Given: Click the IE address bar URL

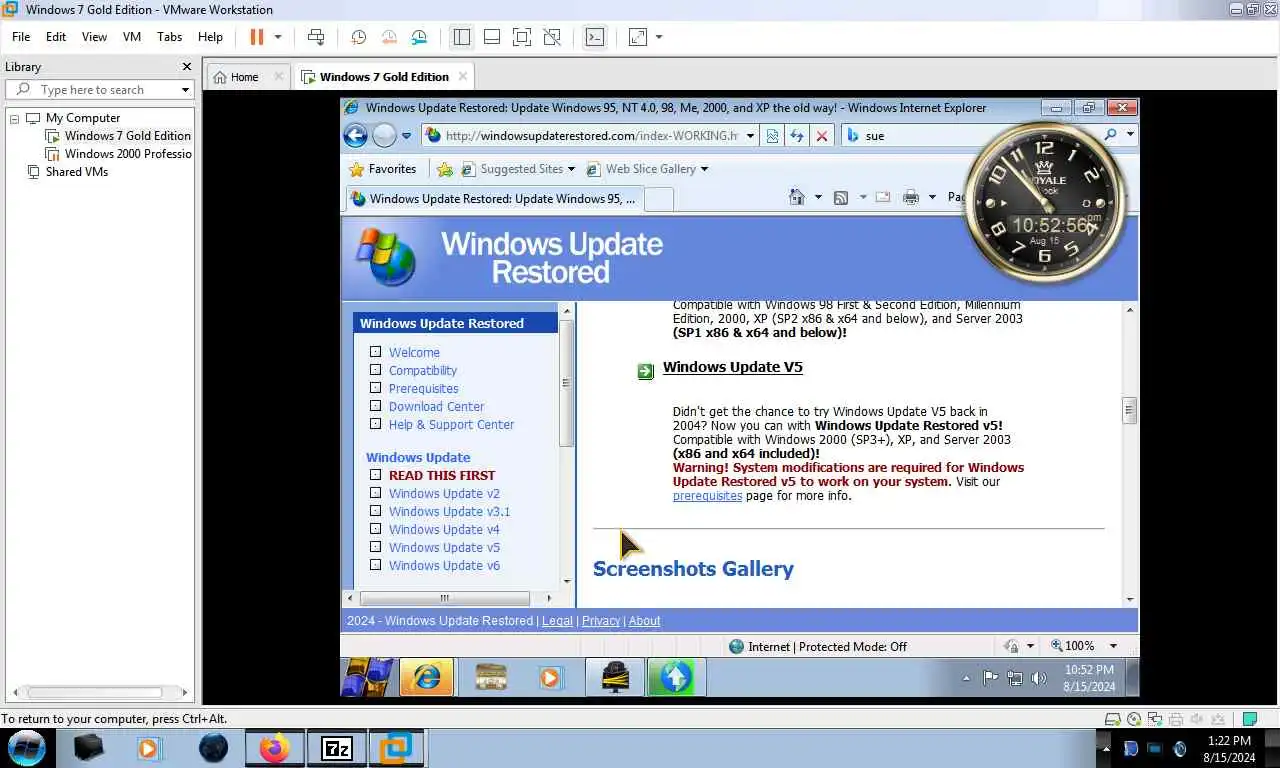Looking at the screenshot, I should [591, 136].
